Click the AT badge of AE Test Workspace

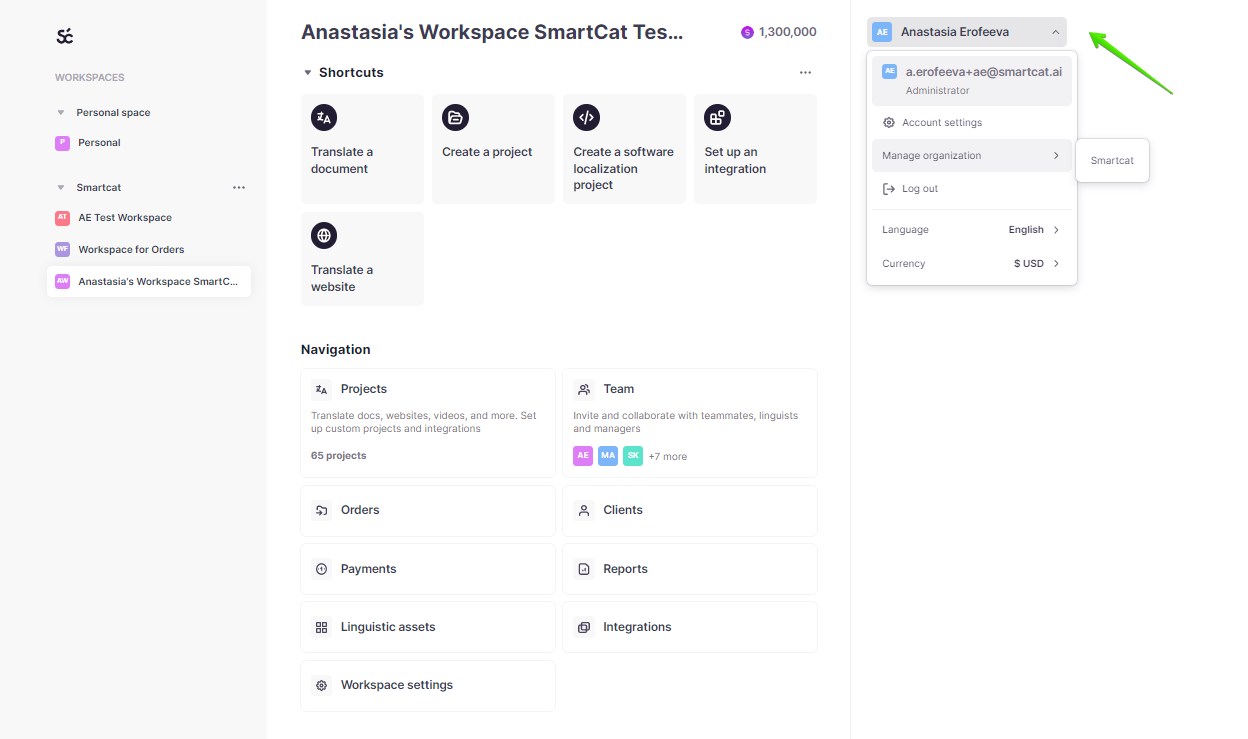[62, 217]
